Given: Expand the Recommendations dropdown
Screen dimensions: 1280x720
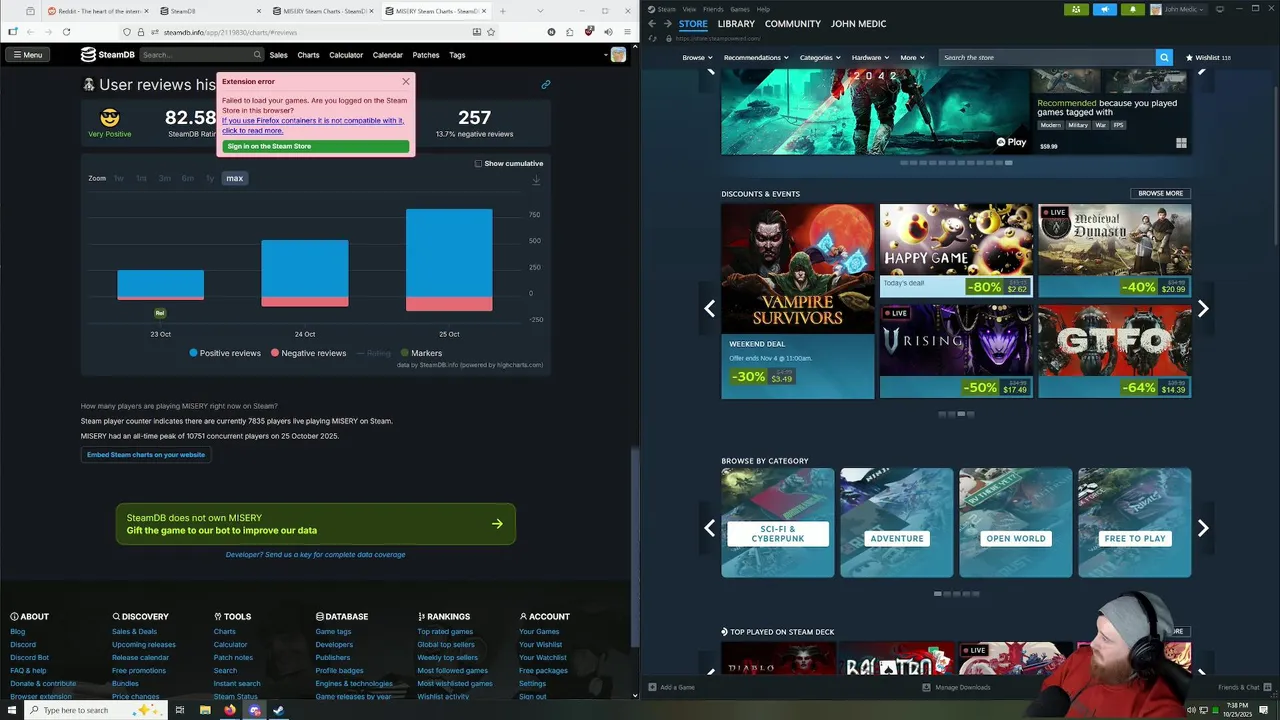Looking at the screenshot, I should pos(756,58).
